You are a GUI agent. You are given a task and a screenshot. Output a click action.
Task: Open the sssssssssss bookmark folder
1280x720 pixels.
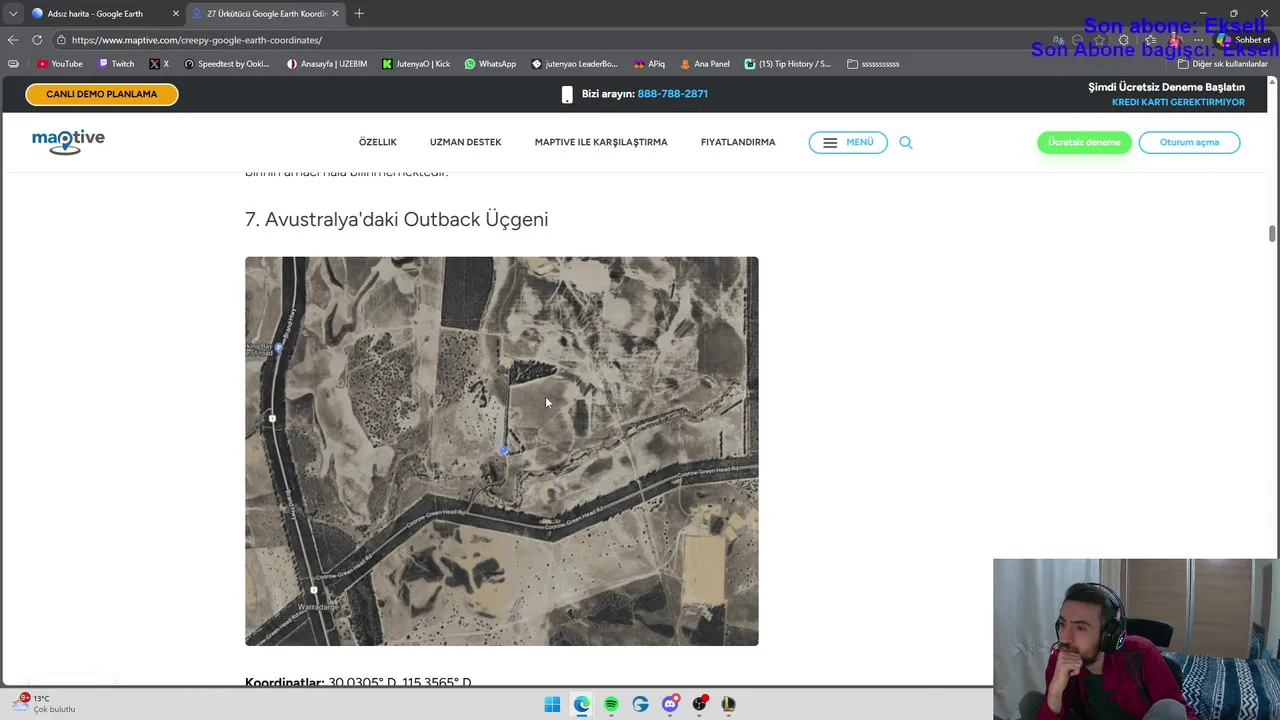pyautogui.click(x=873, y=64)
